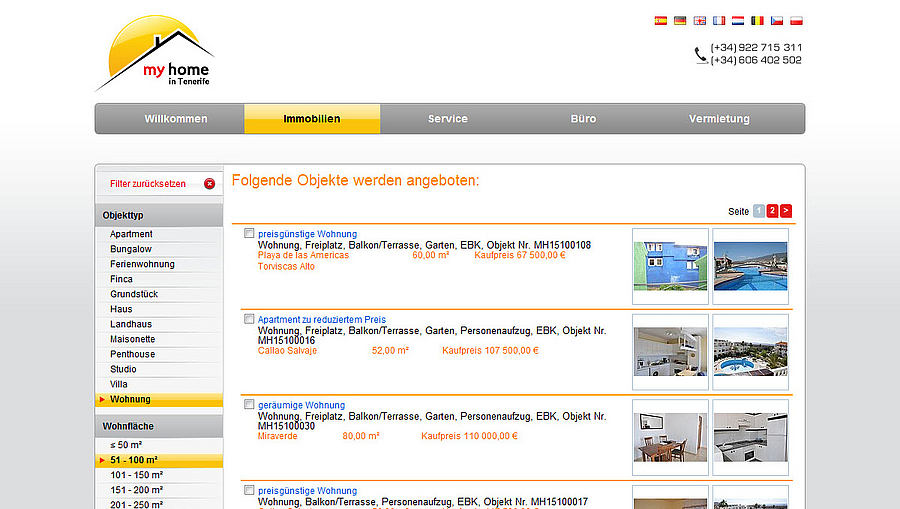Screen dimensions: 900x509
Task: Select the German flag icon
Action: click(x=680, y=20)
